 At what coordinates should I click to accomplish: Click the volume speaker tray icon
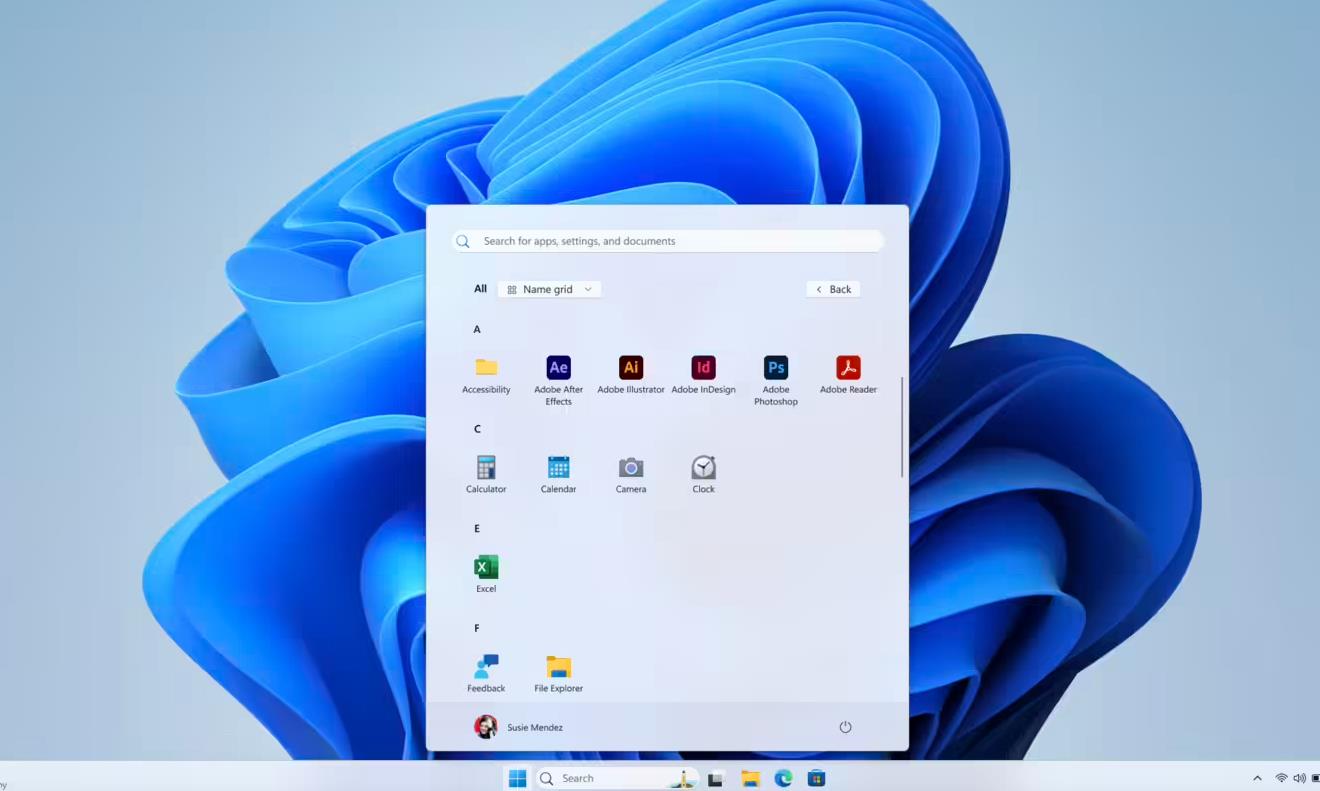(1299, 778)
